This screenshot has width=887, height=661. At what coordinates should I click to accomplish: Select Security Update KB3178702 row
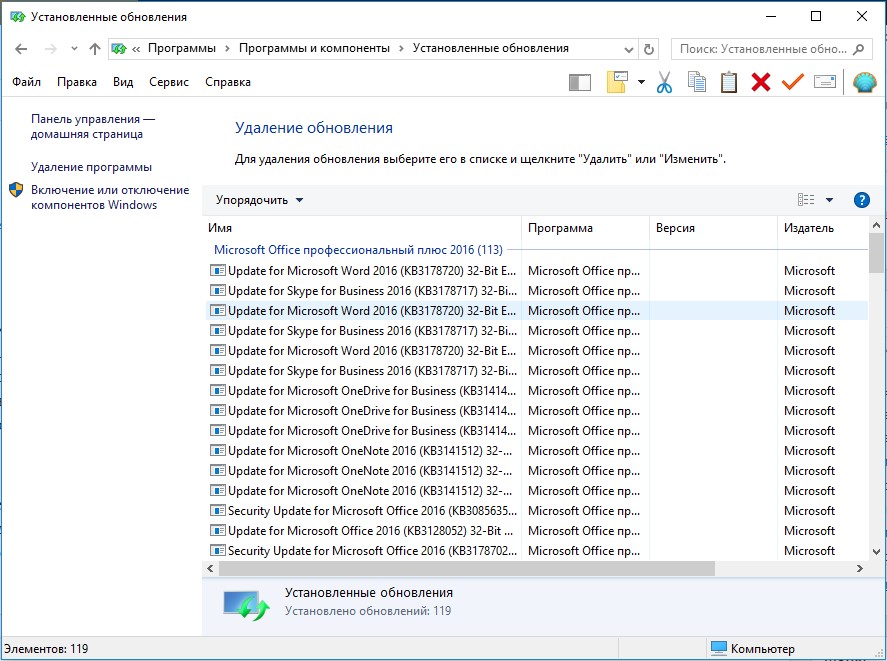[x=535, y=551]
